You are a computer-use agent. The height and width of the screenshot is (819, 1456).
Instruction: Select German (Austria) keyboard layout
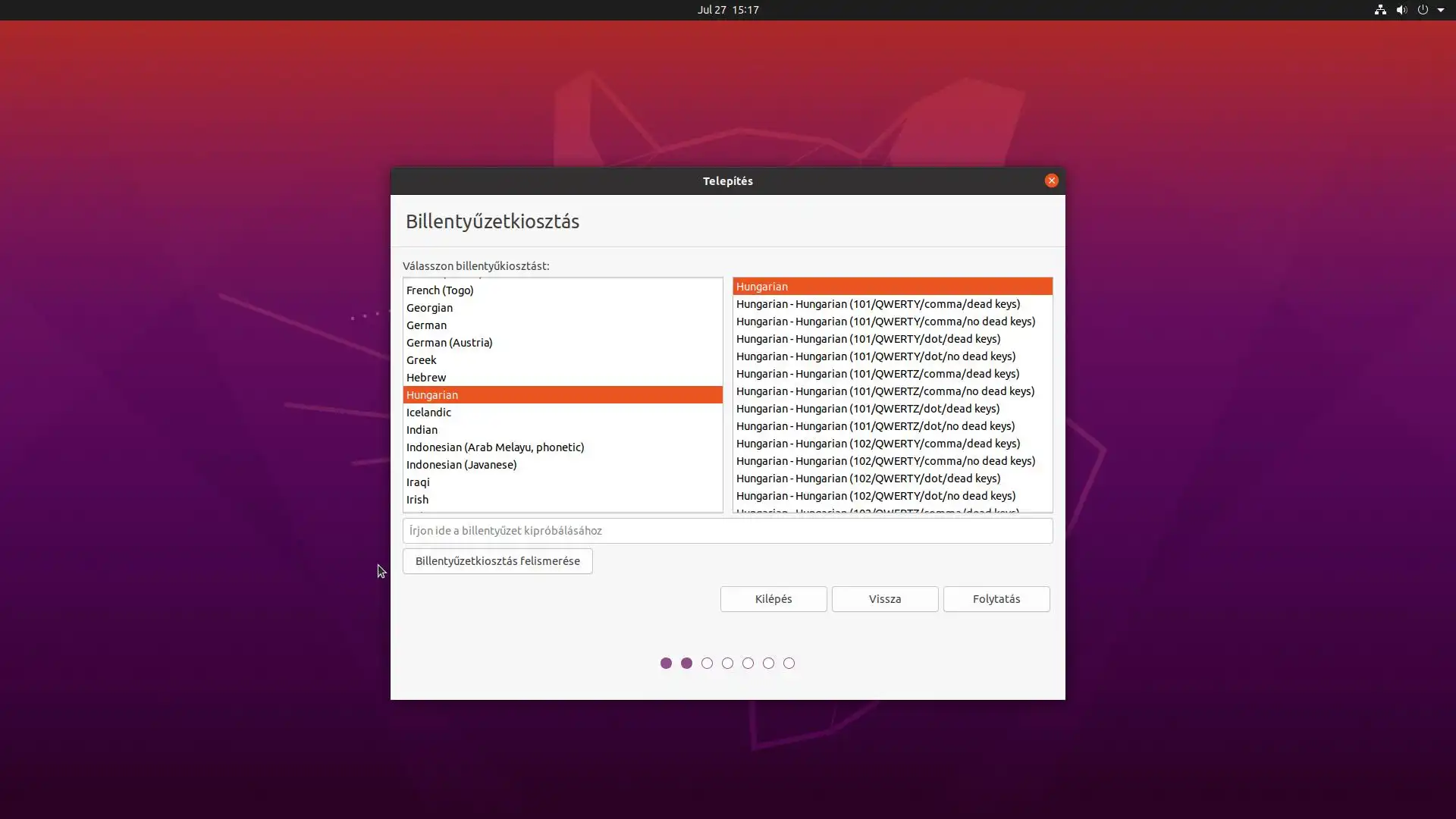(x=449, y=343)
